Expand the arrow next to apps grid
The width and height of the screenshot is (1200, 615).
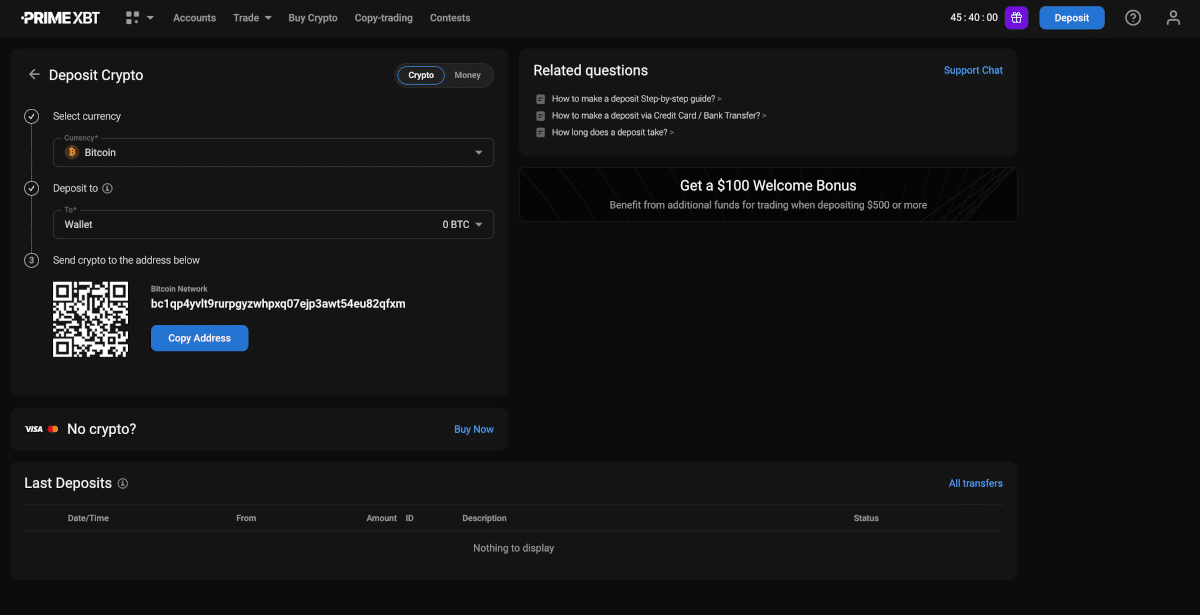click(x=150, y=18)
